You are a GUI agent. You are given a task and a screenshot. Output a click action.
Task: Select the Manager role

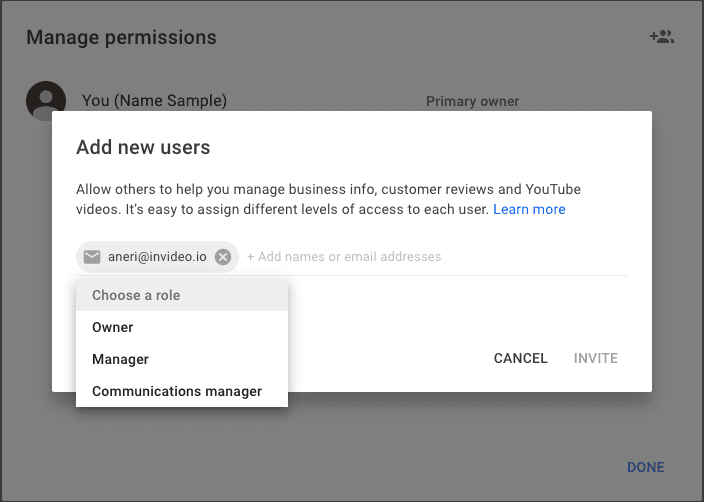point(120,359)
